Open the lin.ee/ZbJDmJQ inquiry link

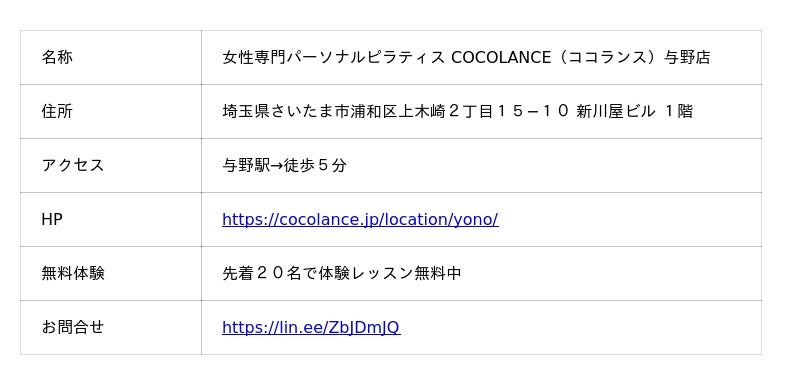click(311, 327)
